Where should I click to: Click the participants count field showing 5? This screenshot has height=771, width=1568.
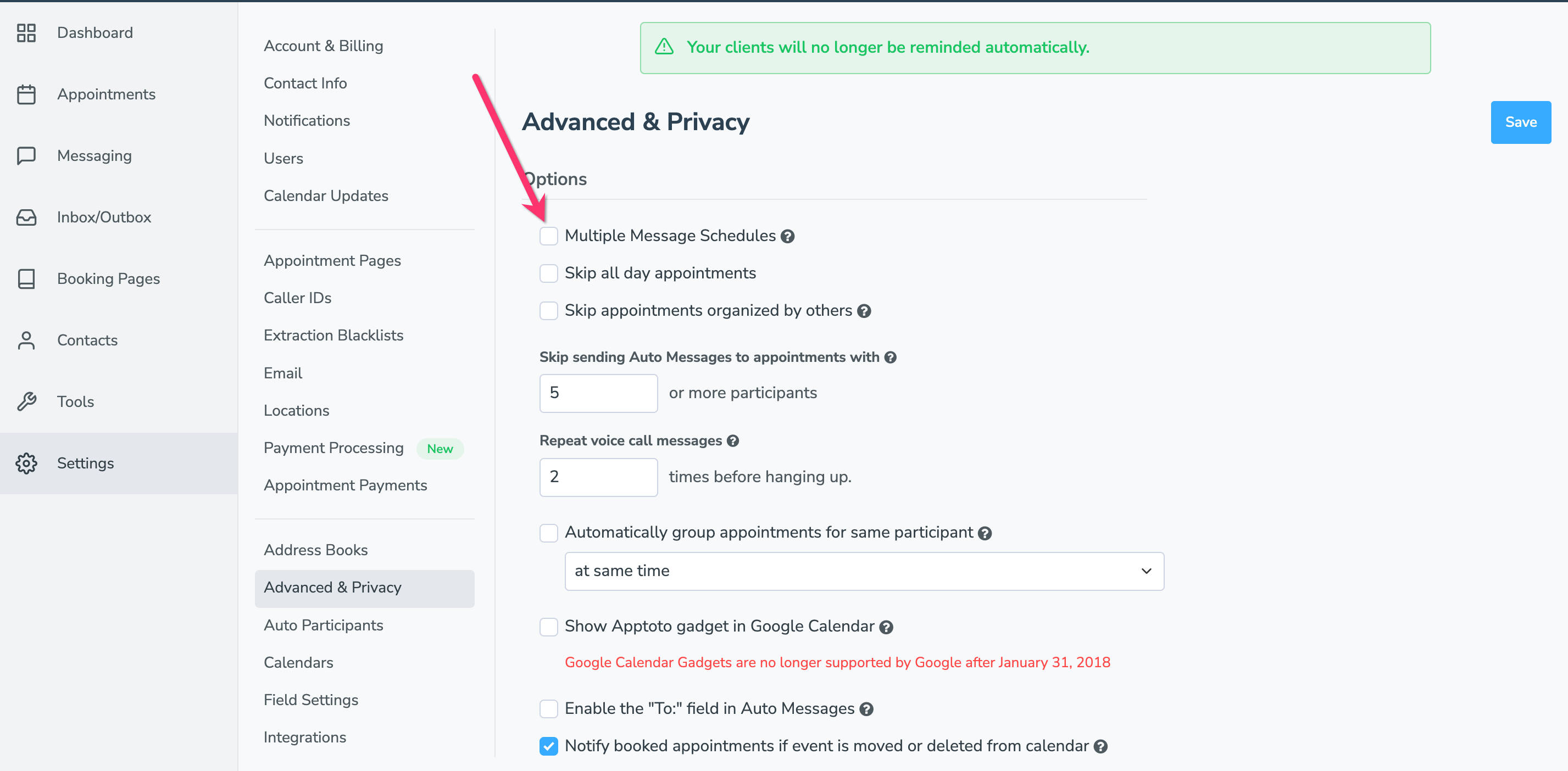click(x=598, y=393)
